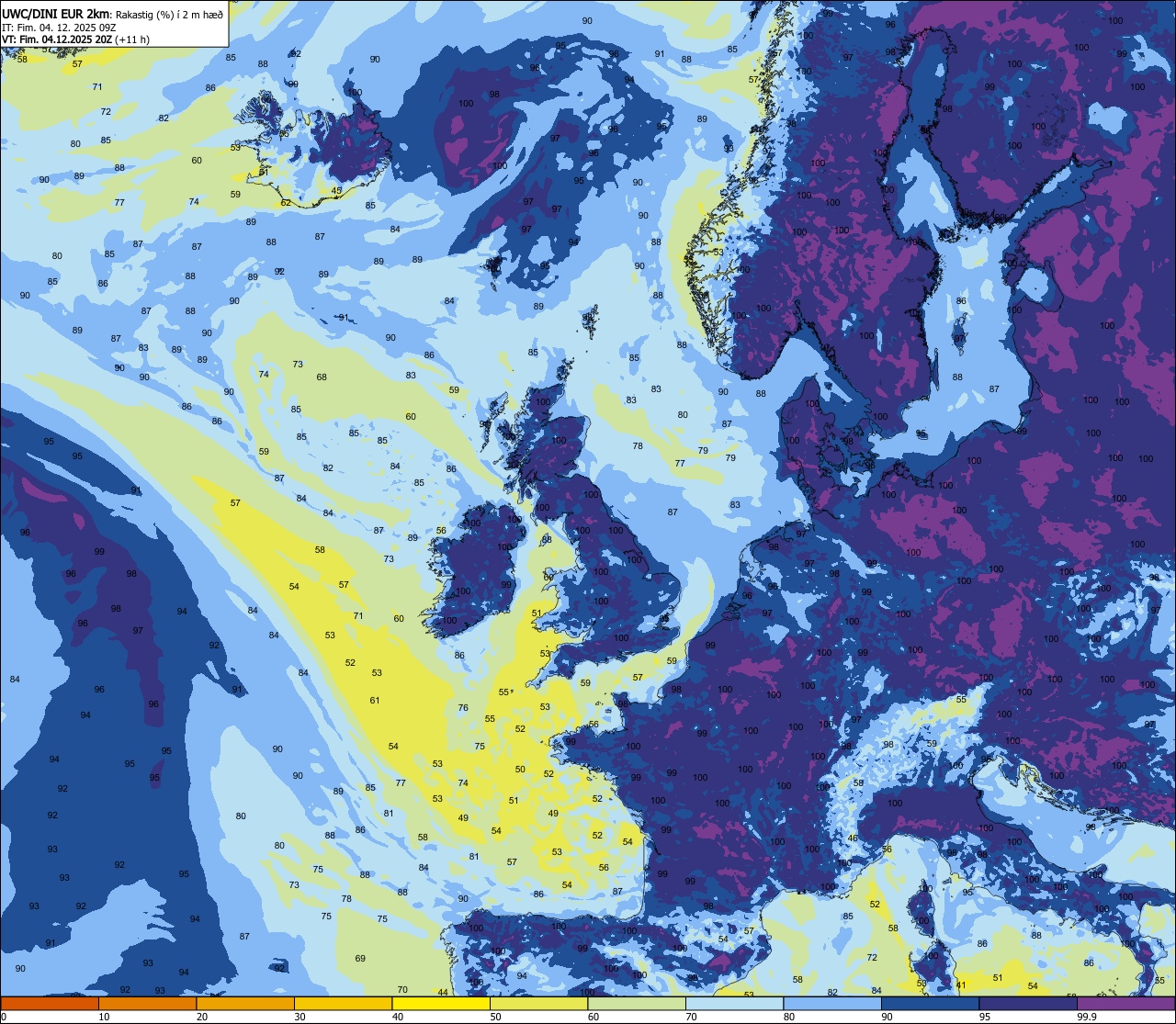Click the legend tick label '30'
The height and width of the screenshot is (1024, 1176).
[x=300, y=1017]
